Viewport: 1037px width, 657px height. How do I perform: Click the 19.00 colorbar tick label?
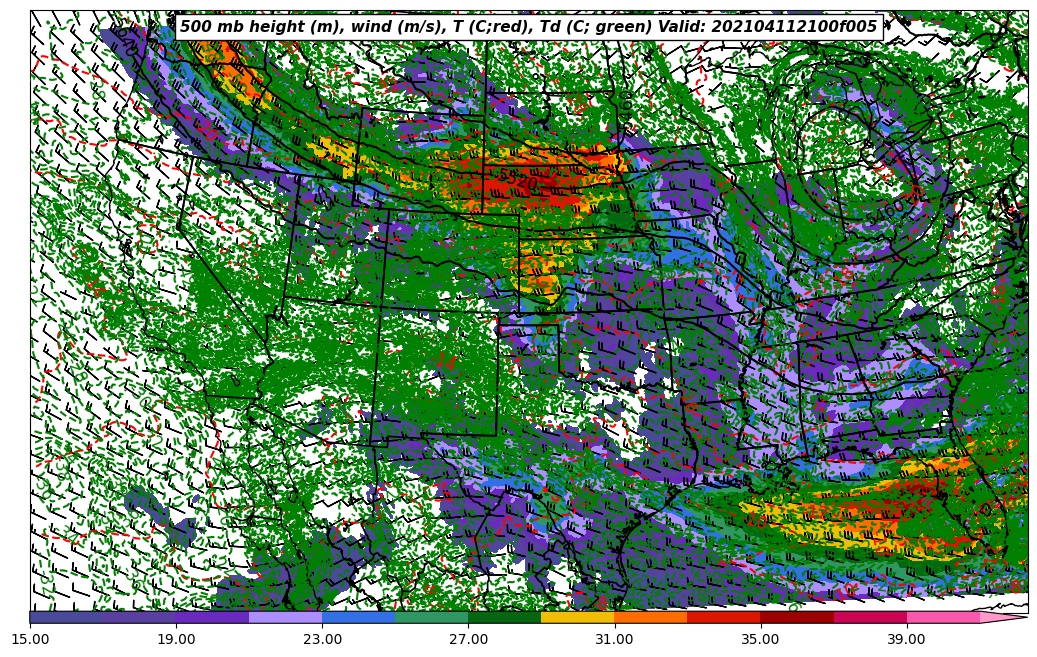tap(176, 638)
